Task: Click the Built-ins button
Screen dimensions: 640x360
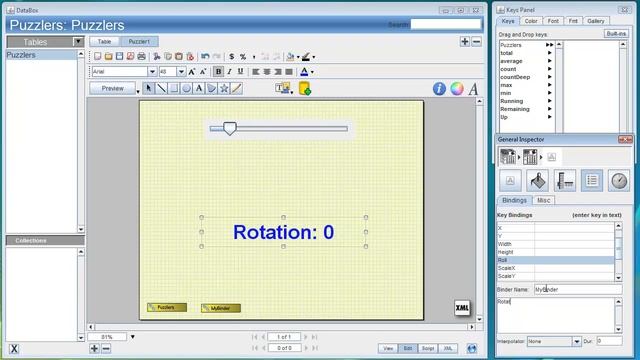Action: click(x=616, y=33)
